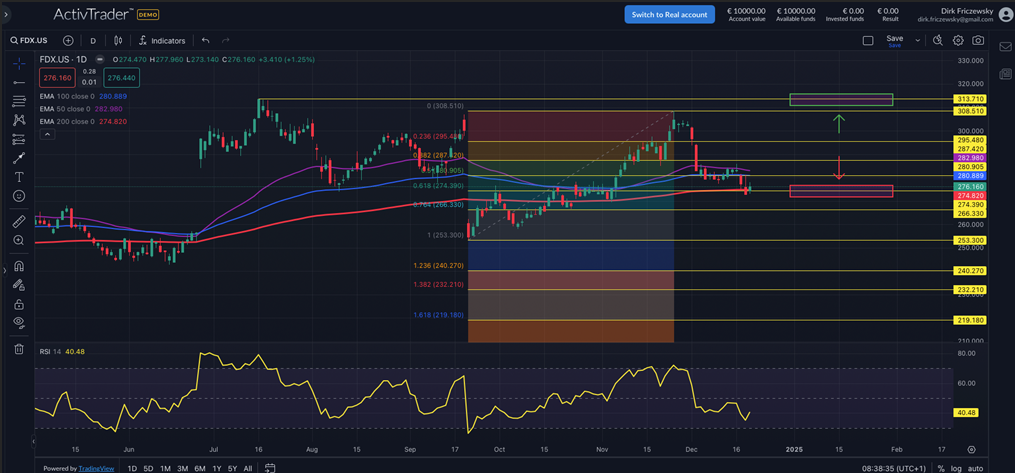Expand the Save layout dropdown
Image resolution: width=1015 pixels, height=473 pixels.
917,41
